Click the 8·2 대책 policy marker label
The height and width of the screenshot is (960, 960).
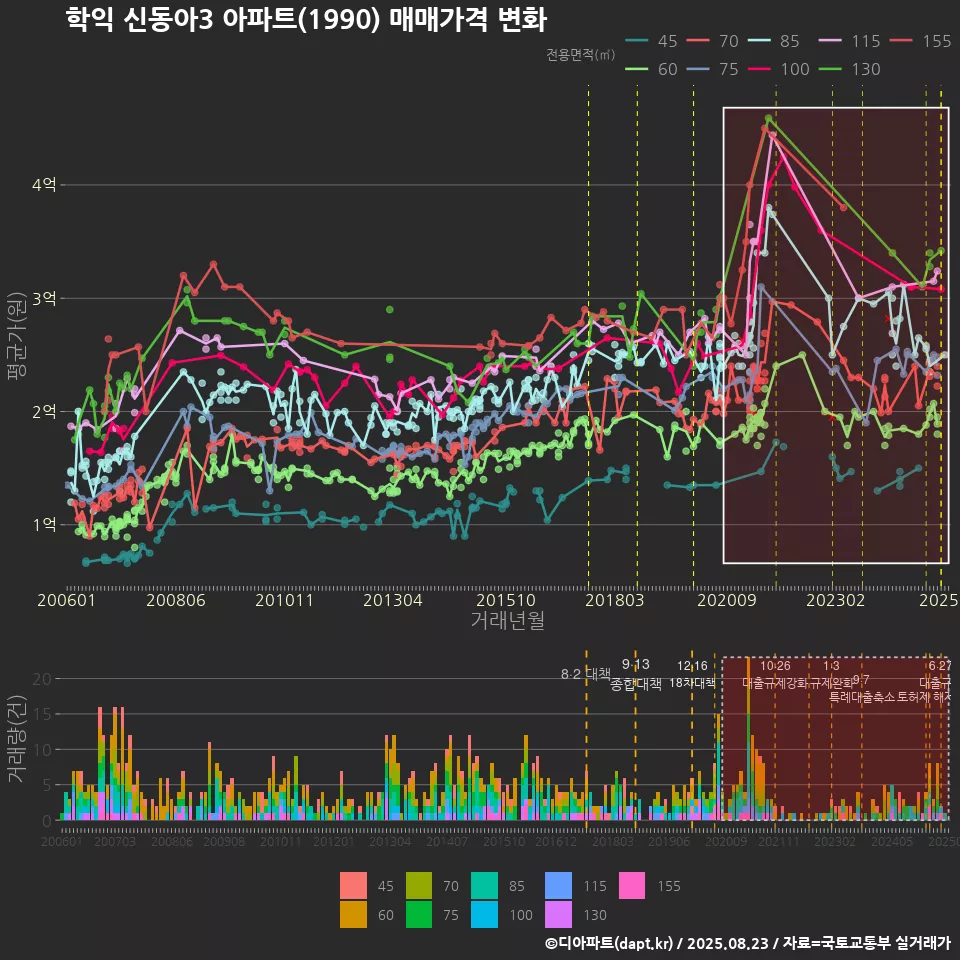click(x=586, y=673)
